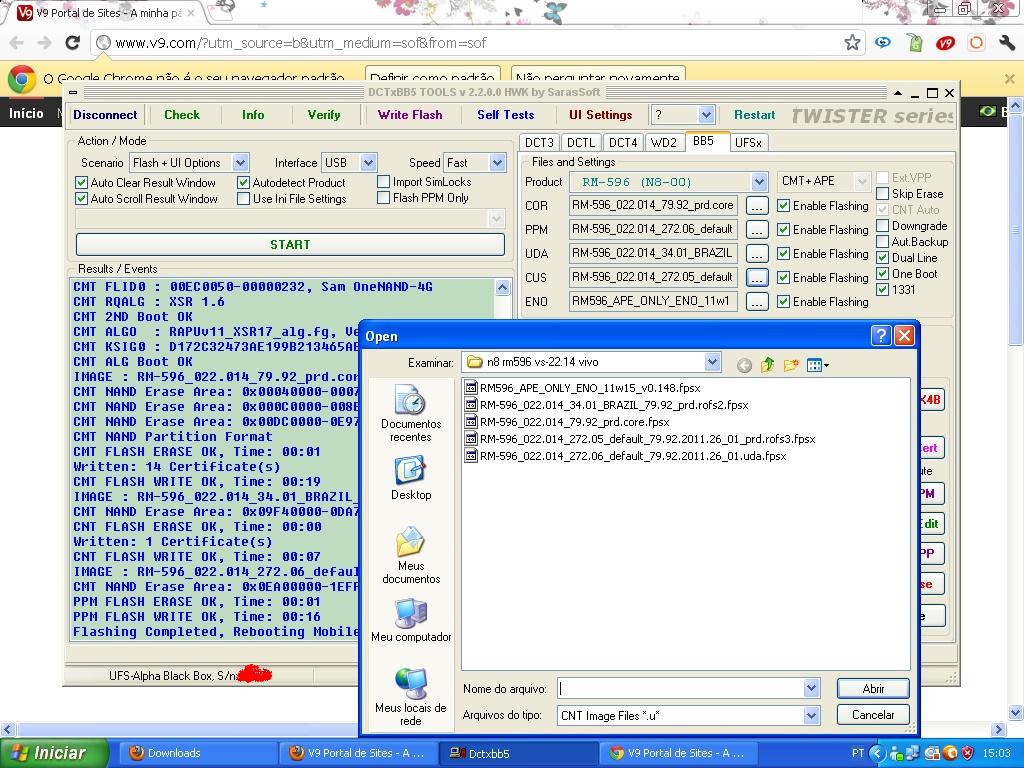This screenshot has width=1024, height=768.
Task: Browse for the UDA file
Action: (x=757, y=253)
